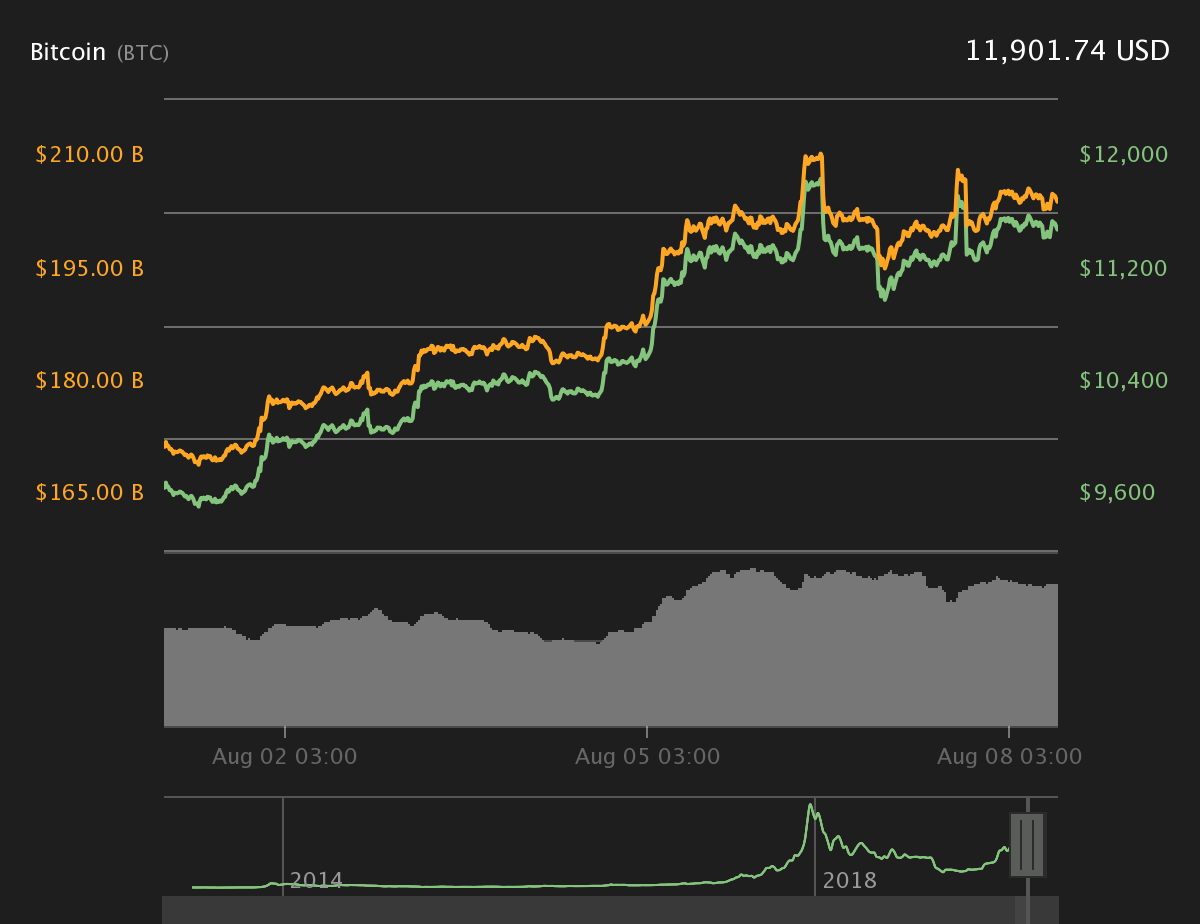Viewport: 1200px width, 924px height.
Task: Click the range selector handle in navigator
Action: pos(1027,845)
